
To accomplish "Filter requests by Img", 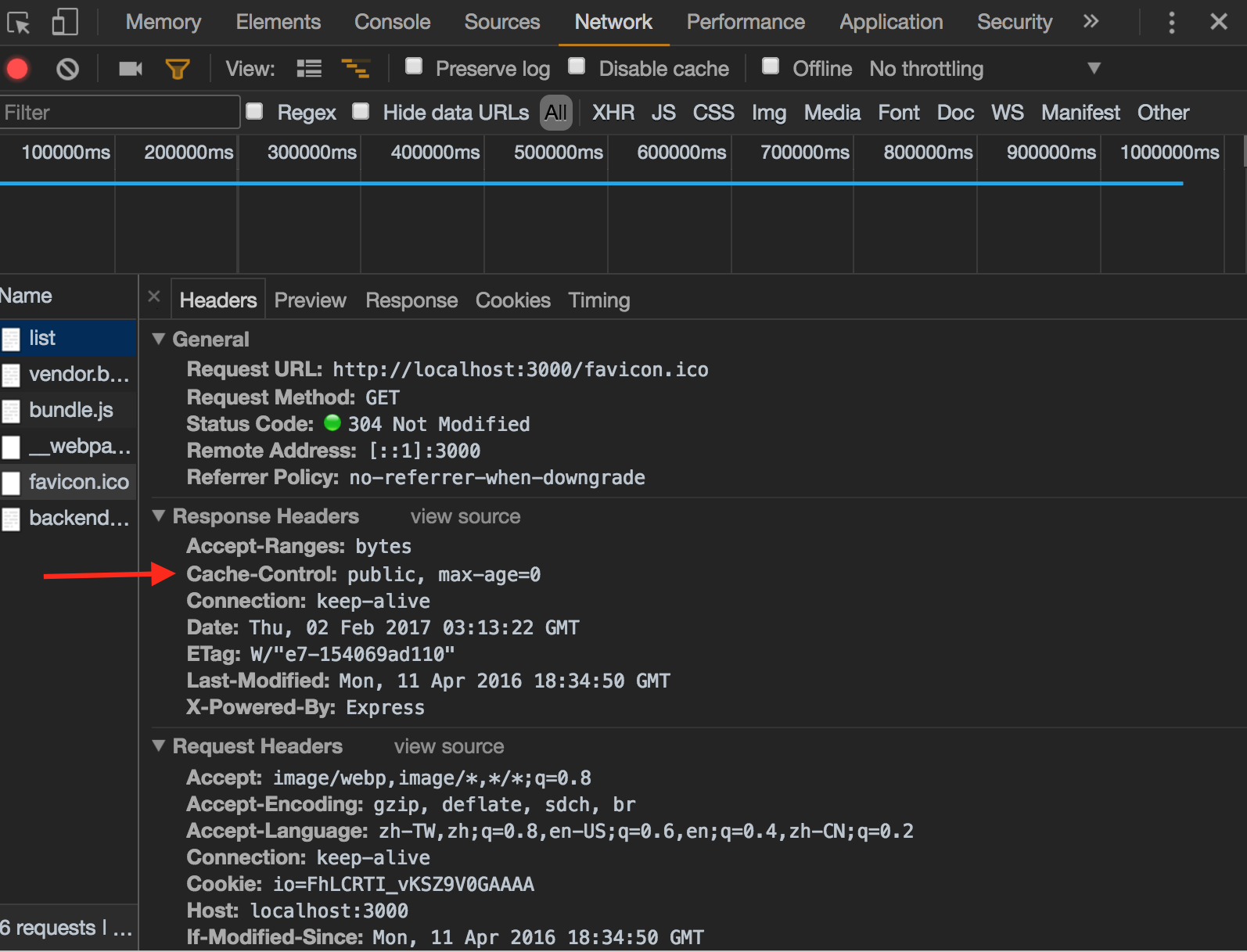I will 769,113.
